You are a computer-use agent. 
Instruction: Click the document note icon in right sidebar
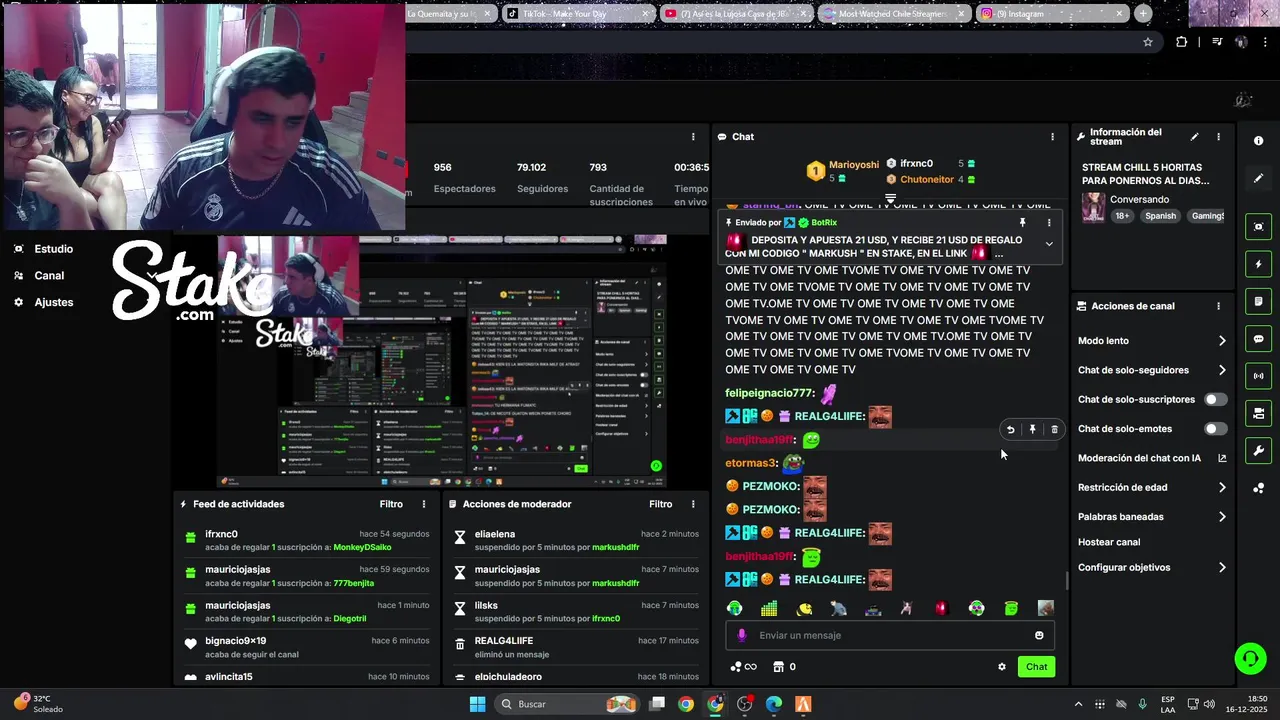pos(1258,301)
